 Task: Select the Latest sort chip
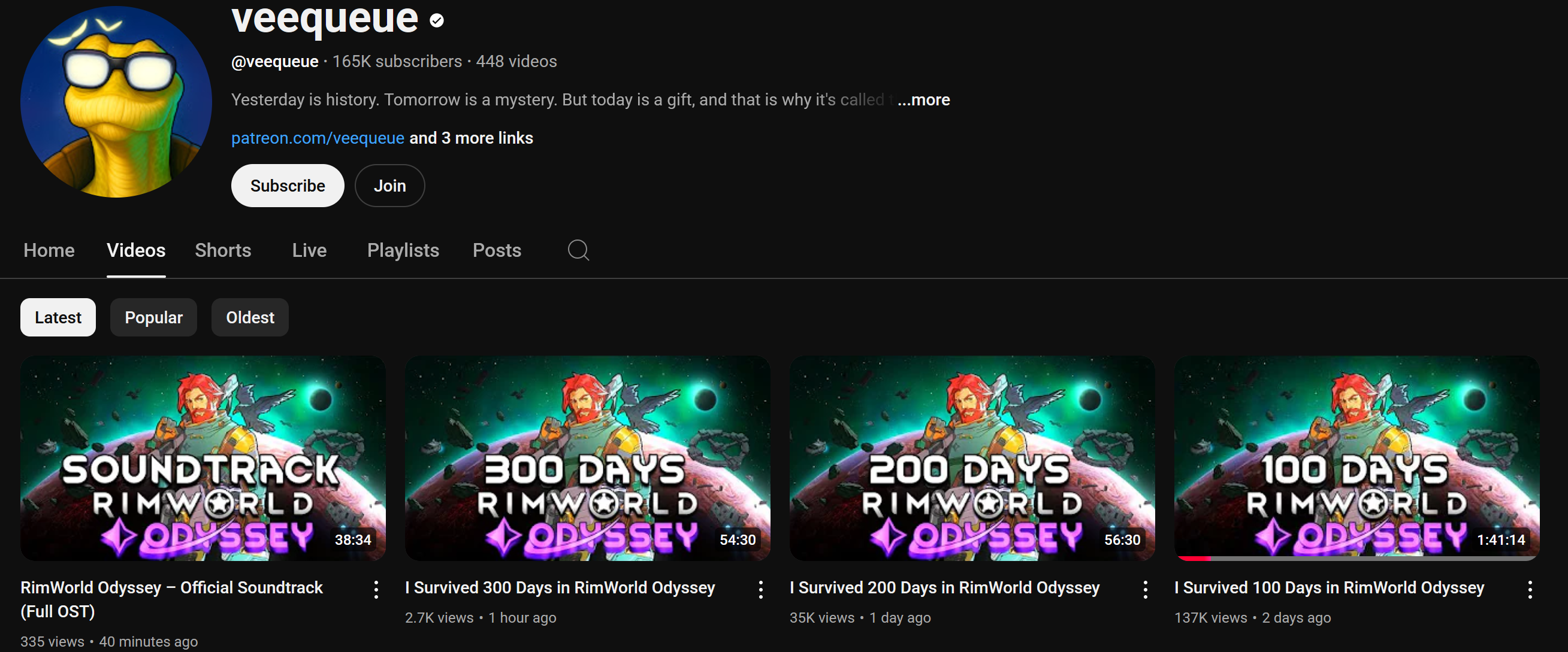[x=58, y=317]
